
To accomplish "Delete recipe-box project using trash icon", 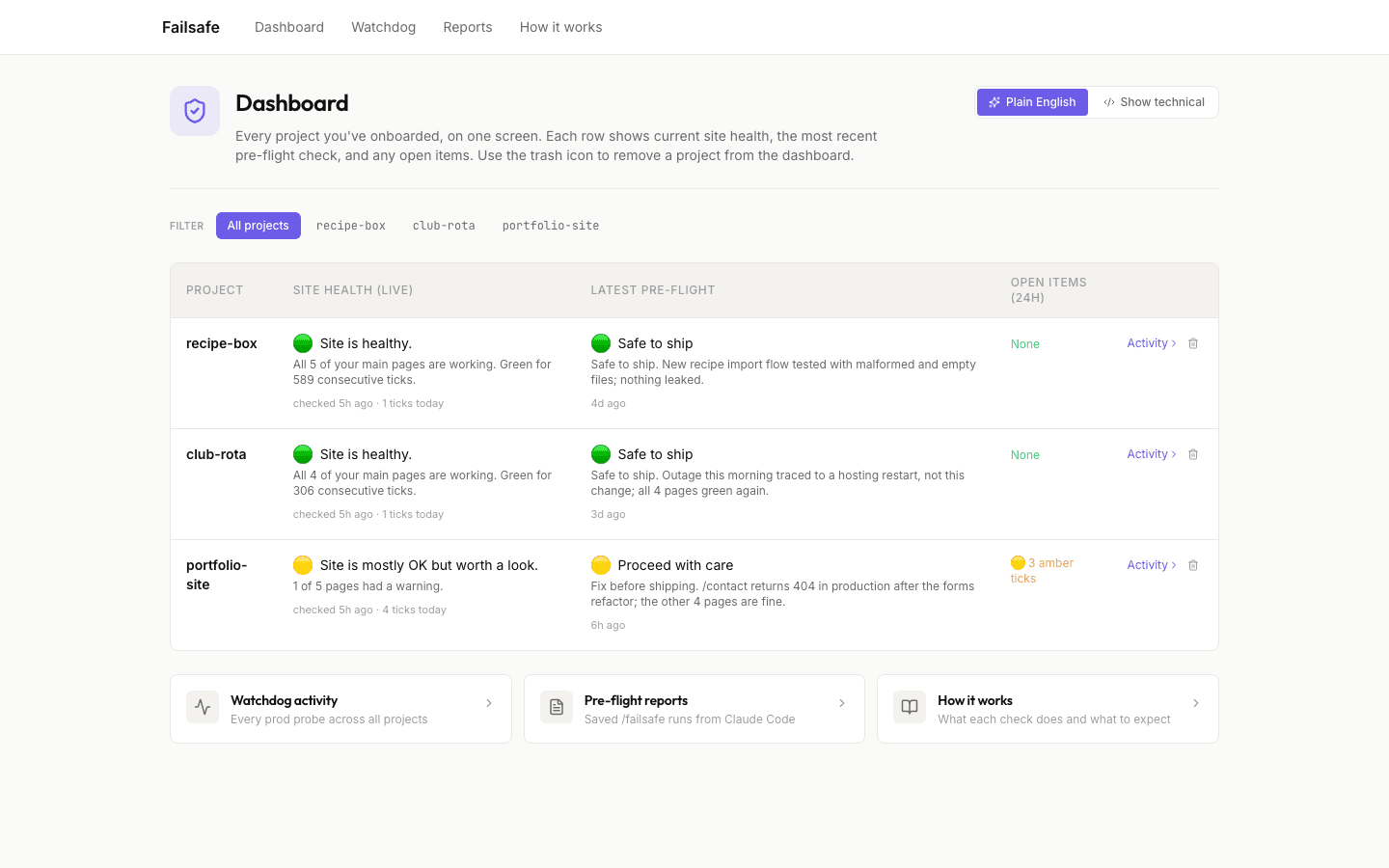I will point(1193,343).
